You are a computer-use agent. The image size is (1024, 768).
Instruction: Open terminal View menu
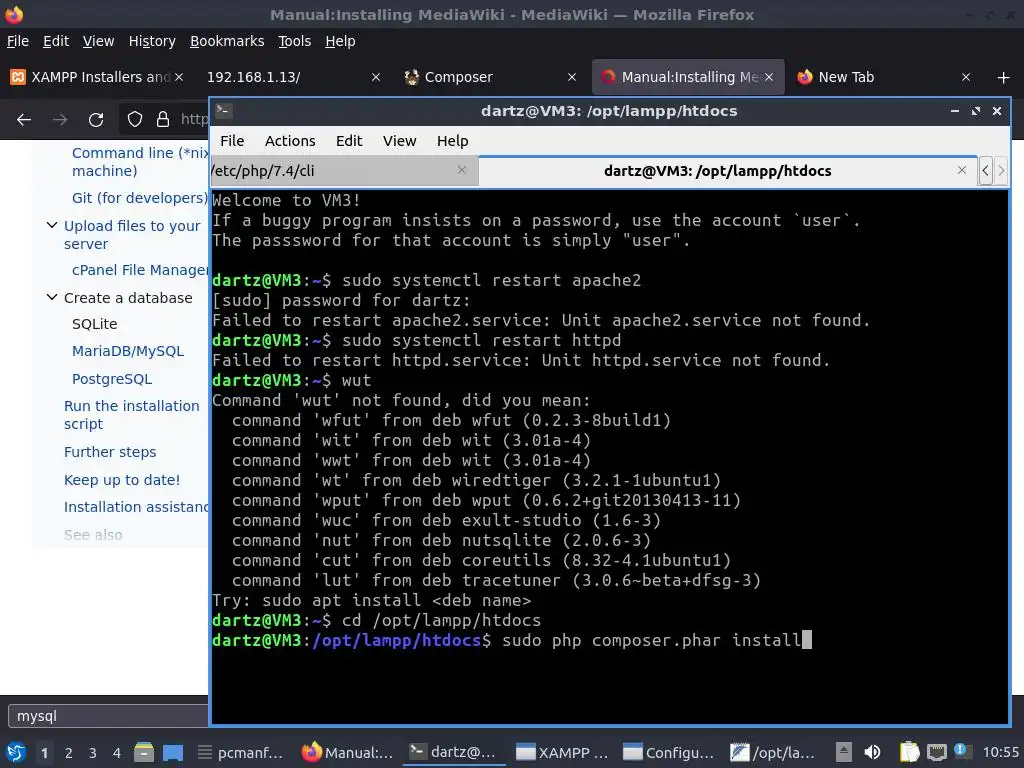coord(399,141)
